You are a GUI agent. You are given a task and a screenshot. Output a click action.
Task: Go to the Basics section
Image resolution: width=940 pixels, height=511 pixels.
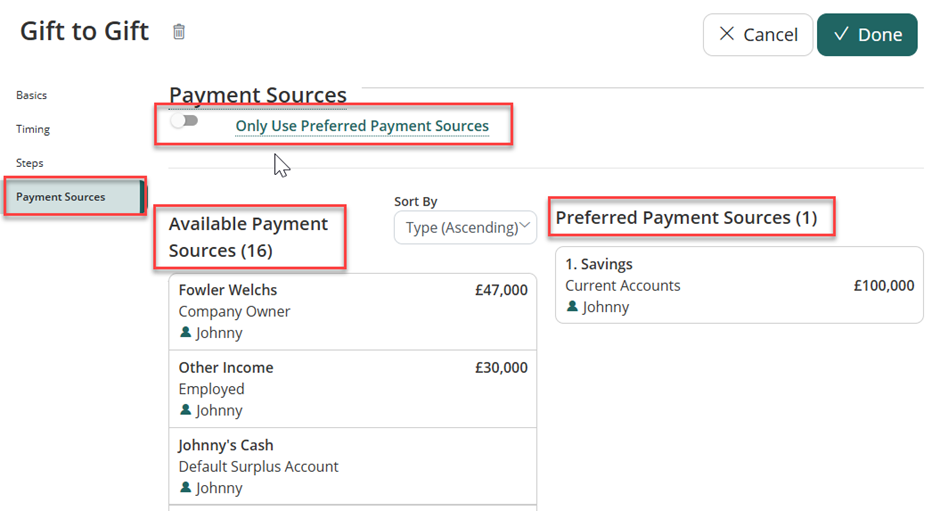pyautogui.click(x=32, y=95)
